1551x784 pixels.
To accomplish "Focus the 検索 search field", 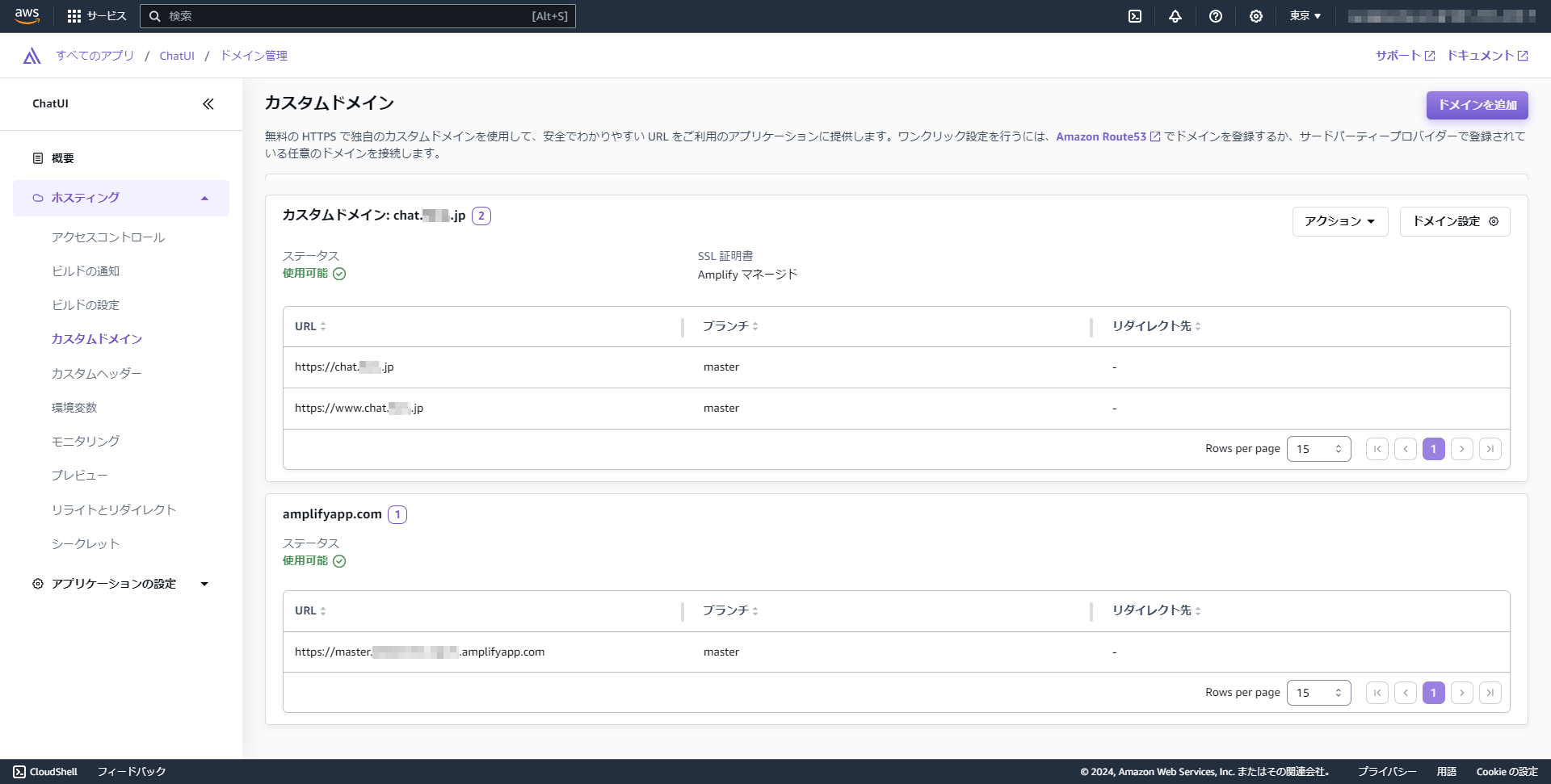I will pyautogui.click(x=358, y=16).
